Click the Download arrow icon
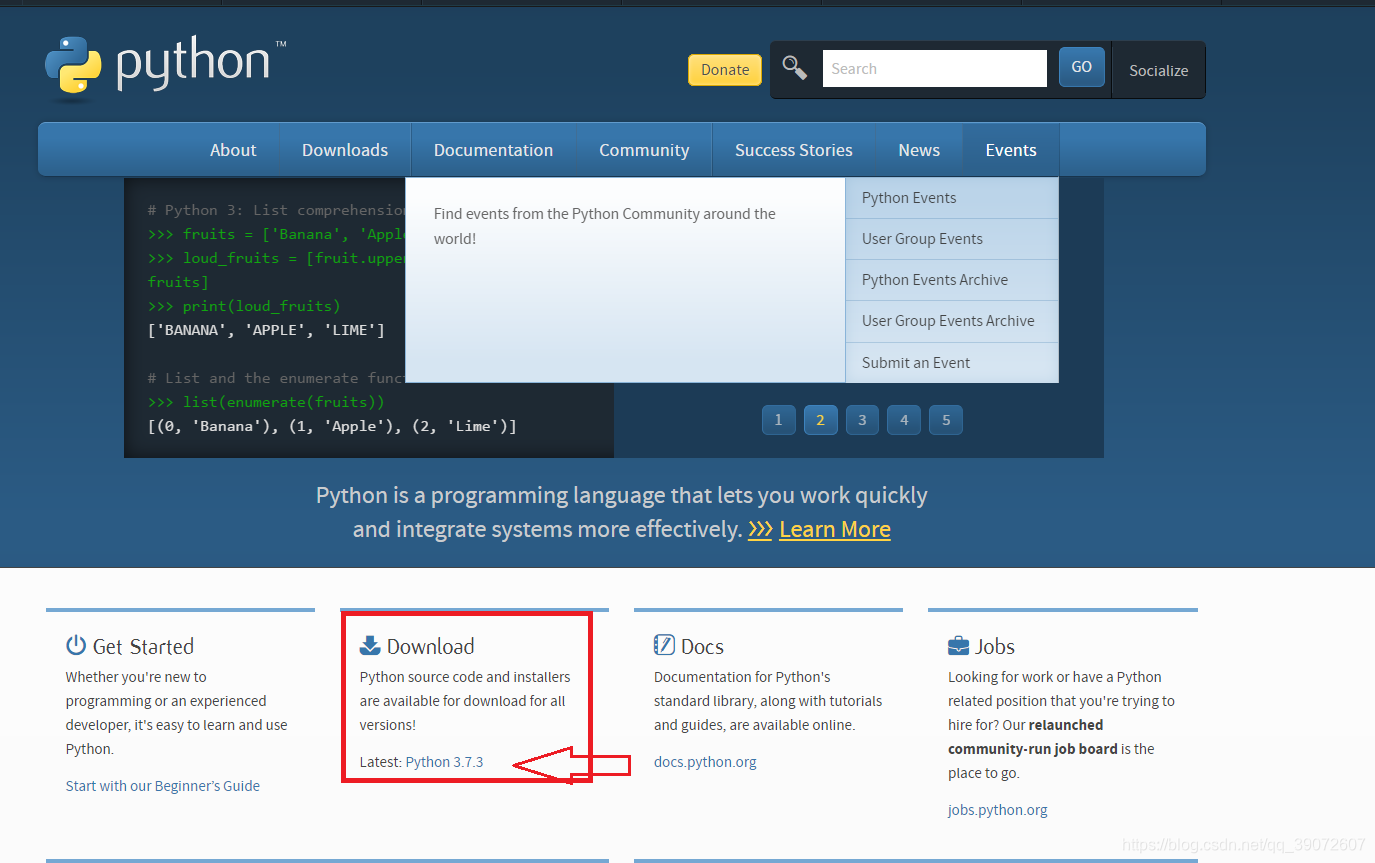Viewport: 1375px width, 863px height. click(370, 645)
